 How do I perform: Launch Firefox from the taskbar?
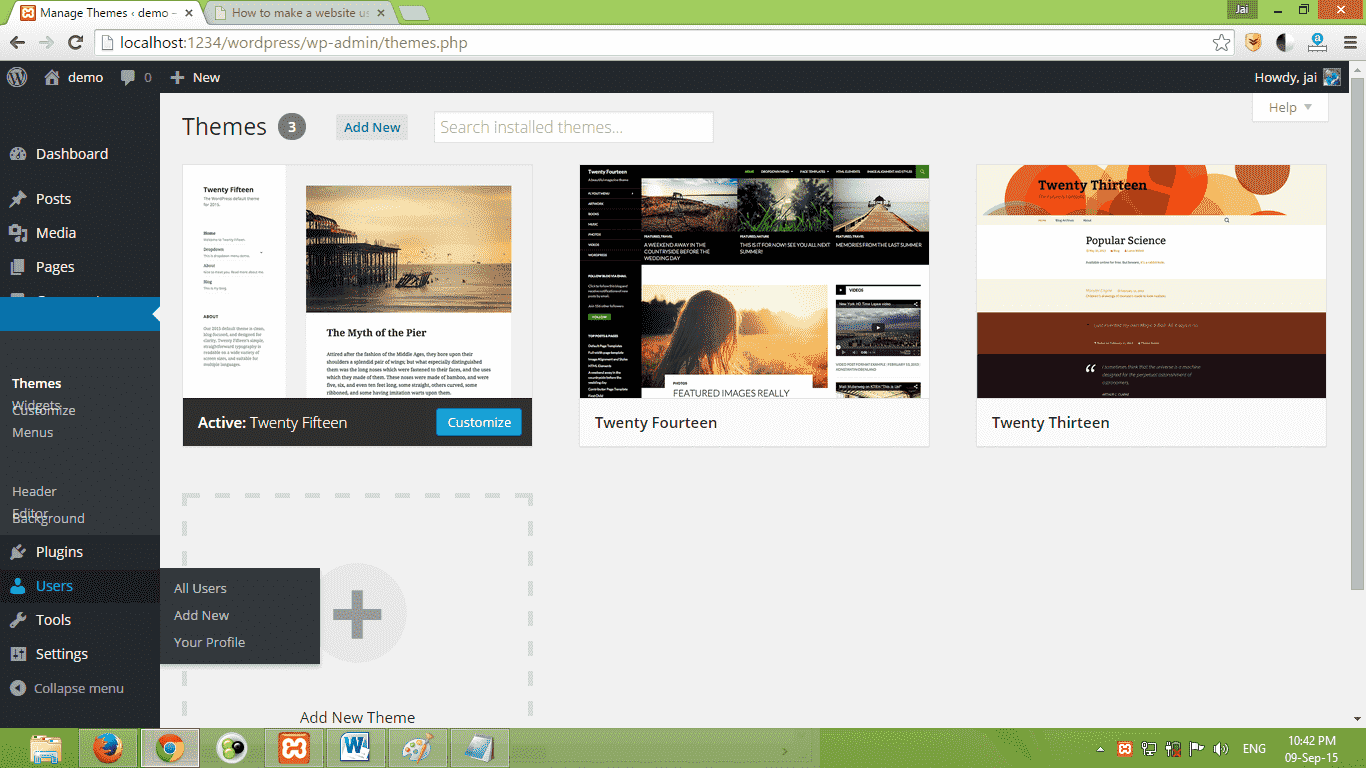pos(108,749)
